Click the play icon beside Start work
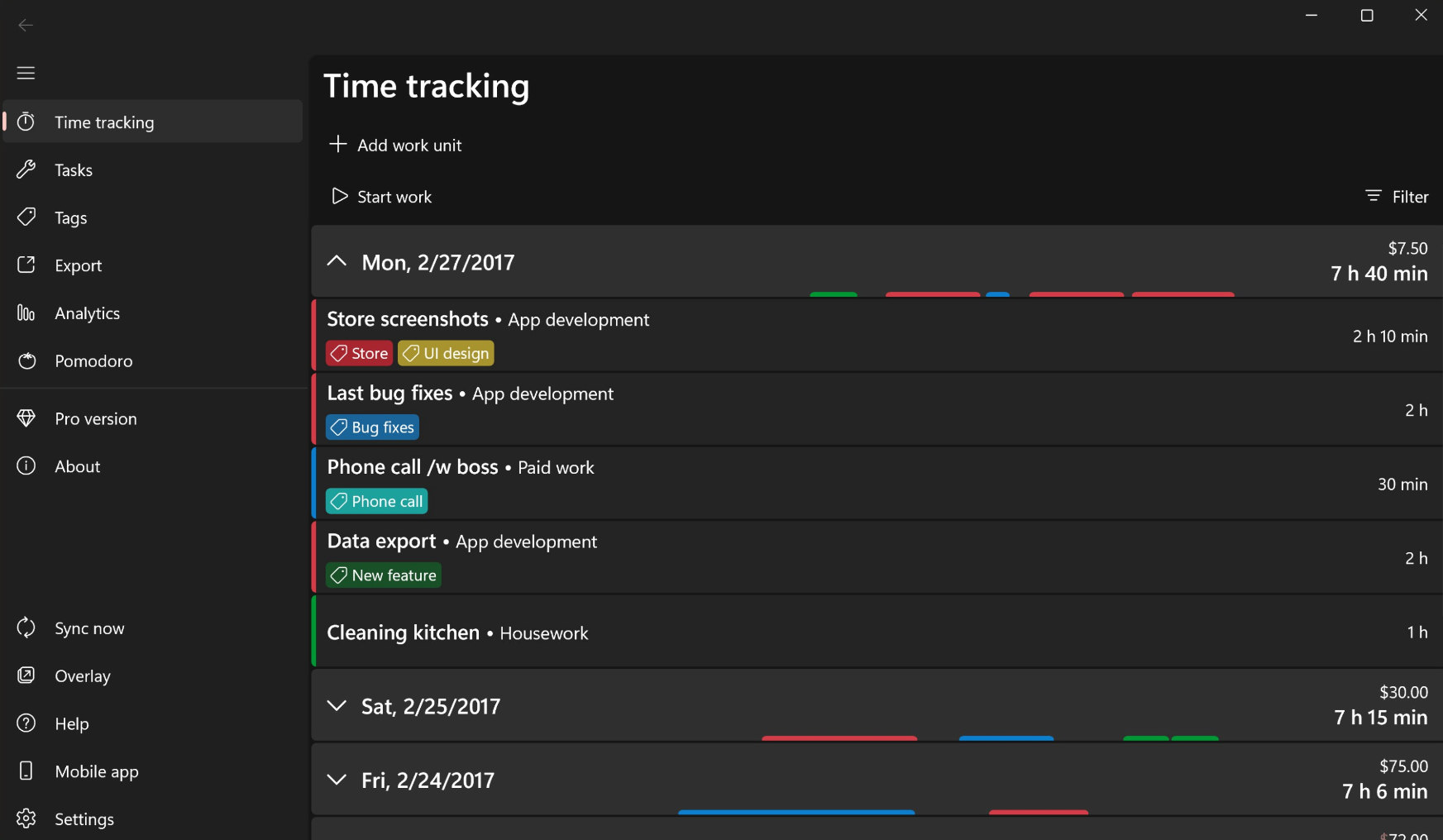This screenshot has width=1443, height=840. coord(339,196)
